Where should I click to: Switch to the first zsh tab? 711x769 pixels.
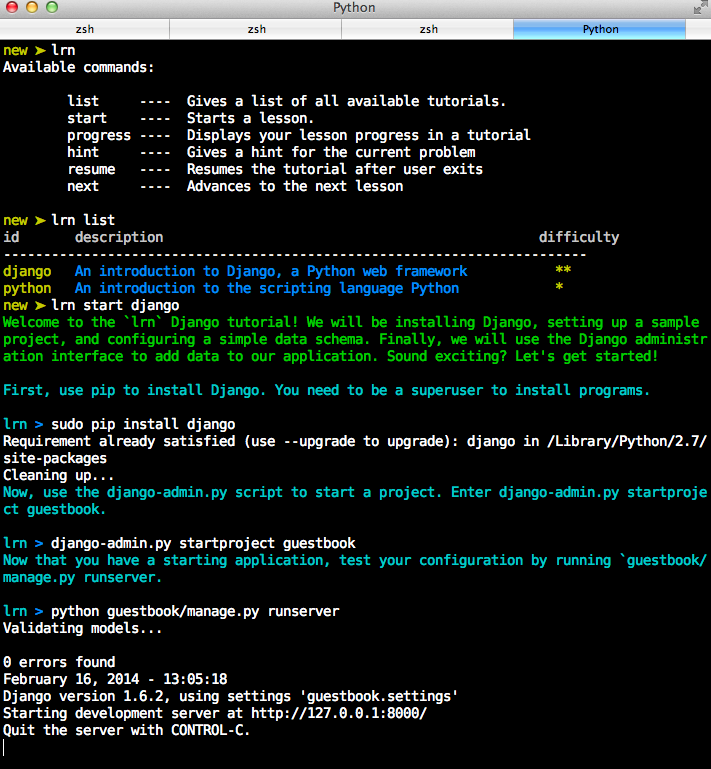coord(84,29)
